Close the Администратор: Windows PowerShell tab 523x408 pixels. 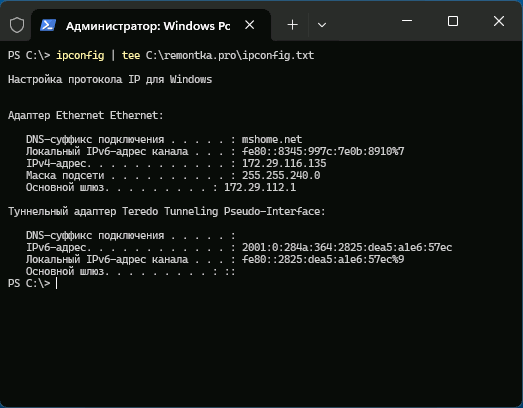pyautogui.click(x=249, y=25)
